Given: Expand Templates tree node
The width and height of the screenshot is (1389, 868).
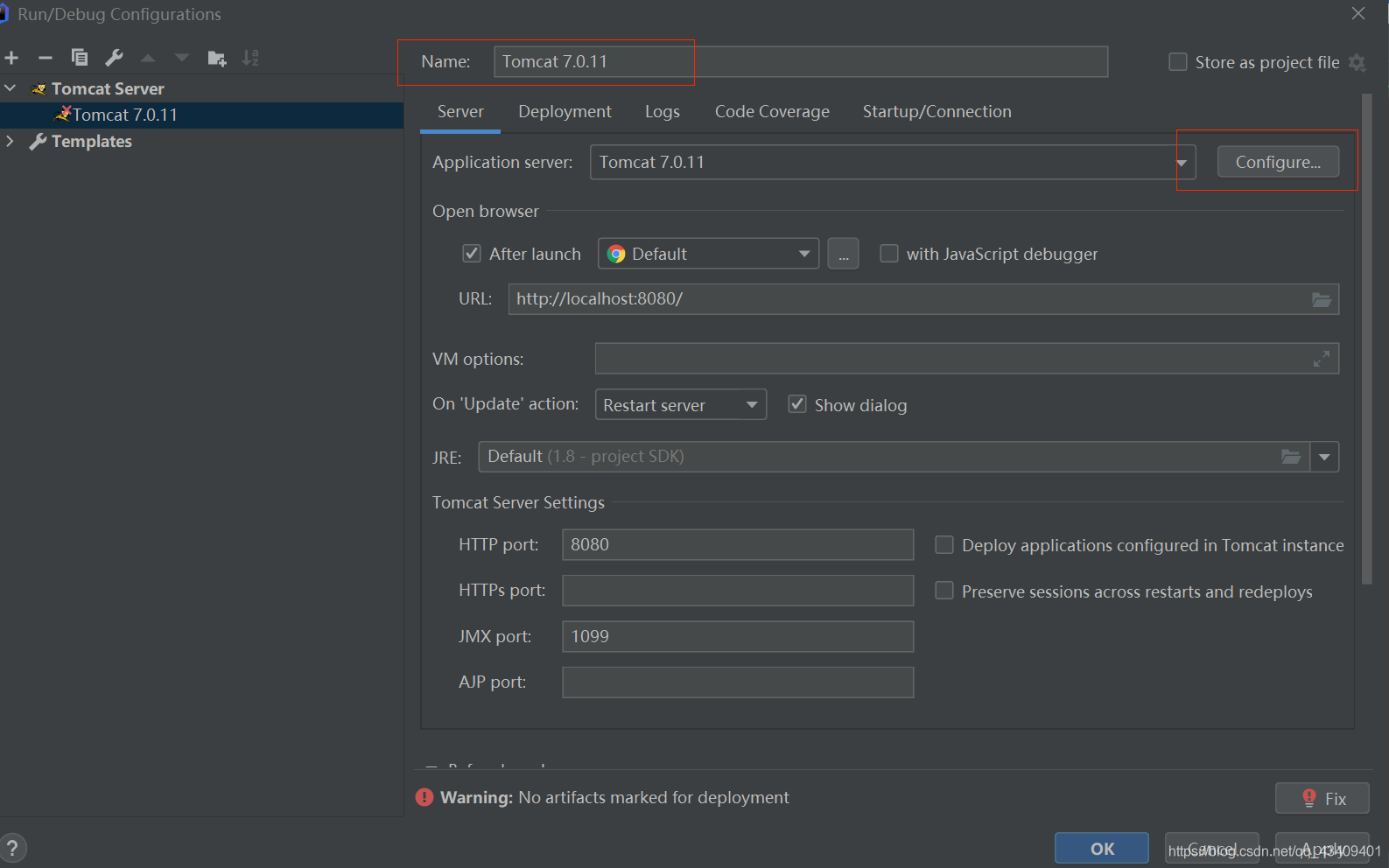Looking at the screenshot, I should click(10, 141).
